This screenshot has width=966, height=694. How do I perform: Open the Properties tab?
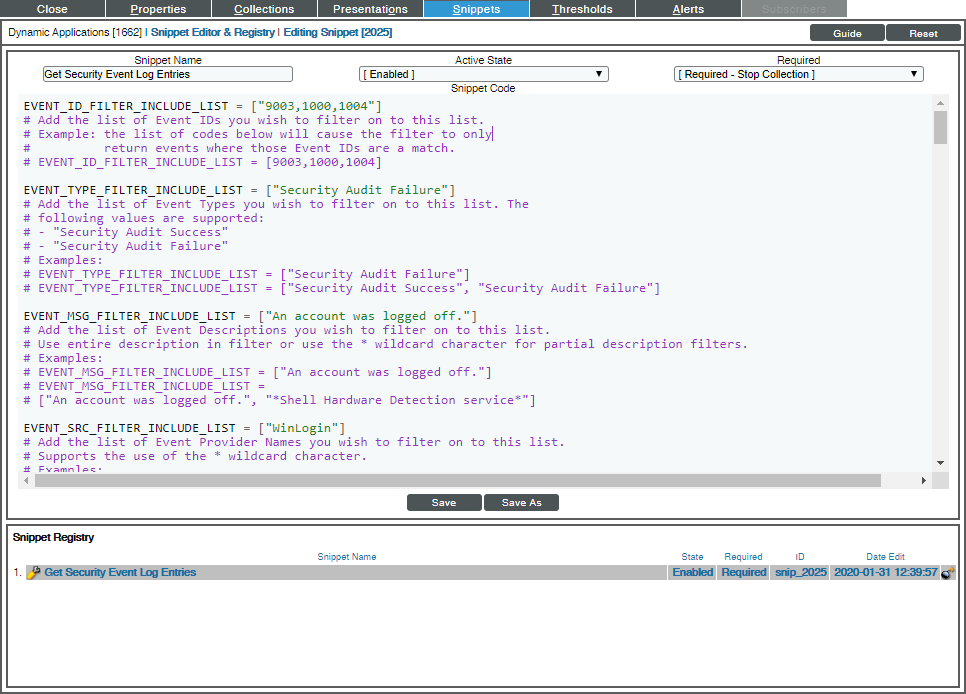[x=158, y=9]
